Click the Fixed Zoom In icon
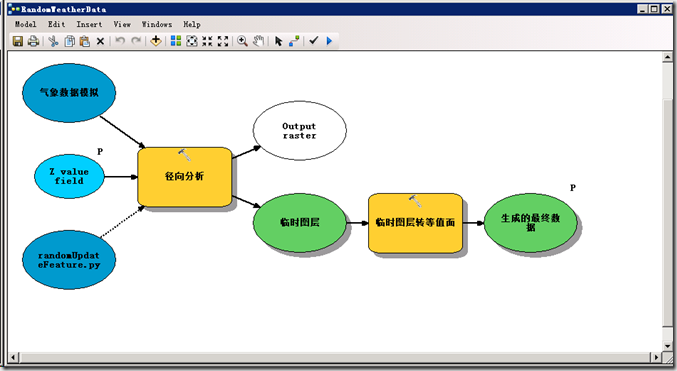 pyautogui.click(x=207, y=41)
